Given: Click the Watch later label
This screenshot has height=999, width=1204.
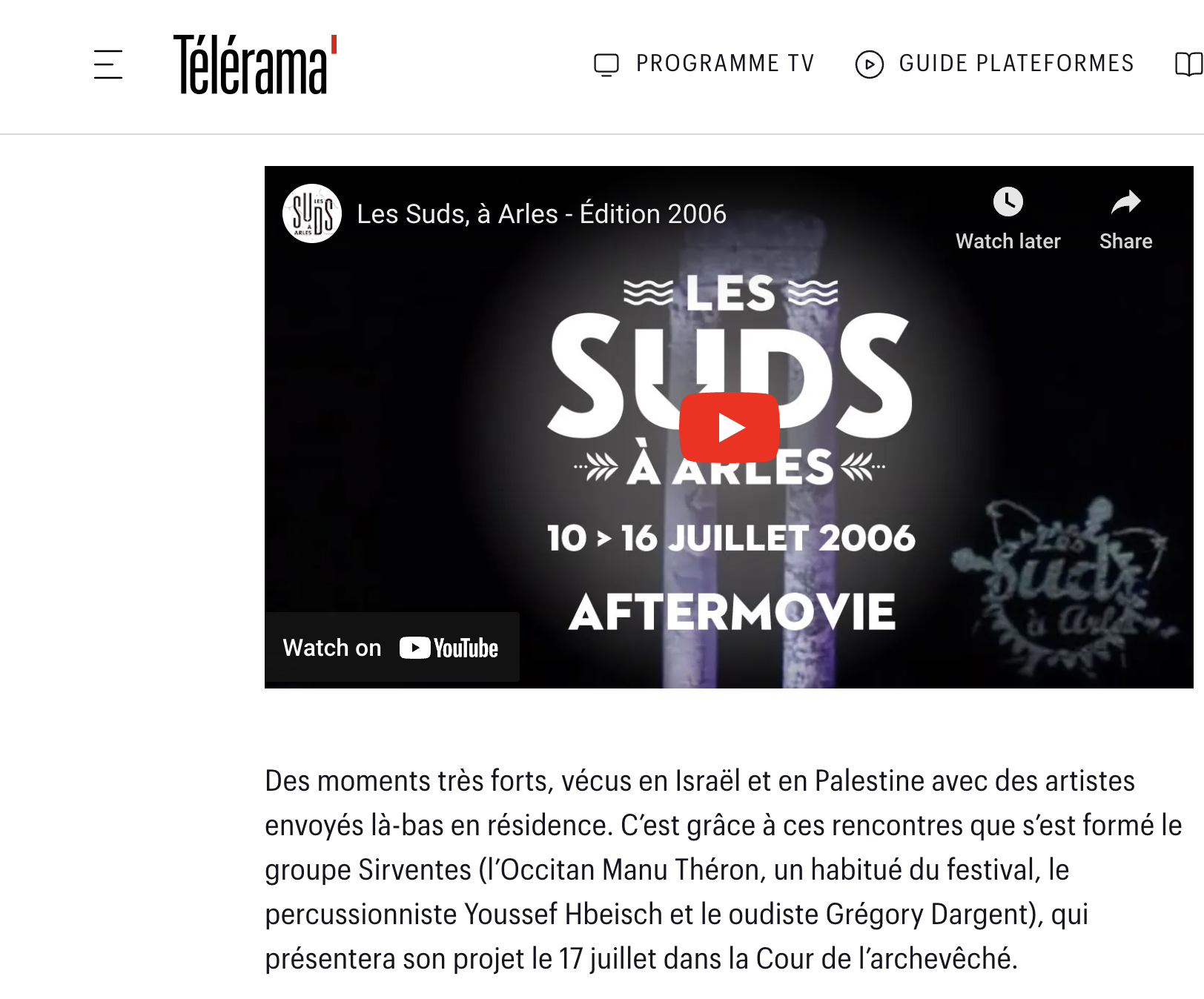Looking at the screenshot, I should tap(1008, 242).
